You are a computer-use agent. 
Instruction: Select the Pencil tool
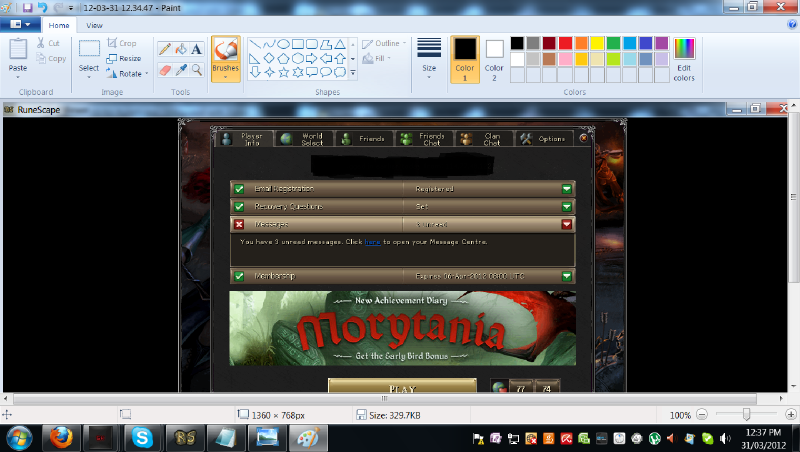coord(164,49)
